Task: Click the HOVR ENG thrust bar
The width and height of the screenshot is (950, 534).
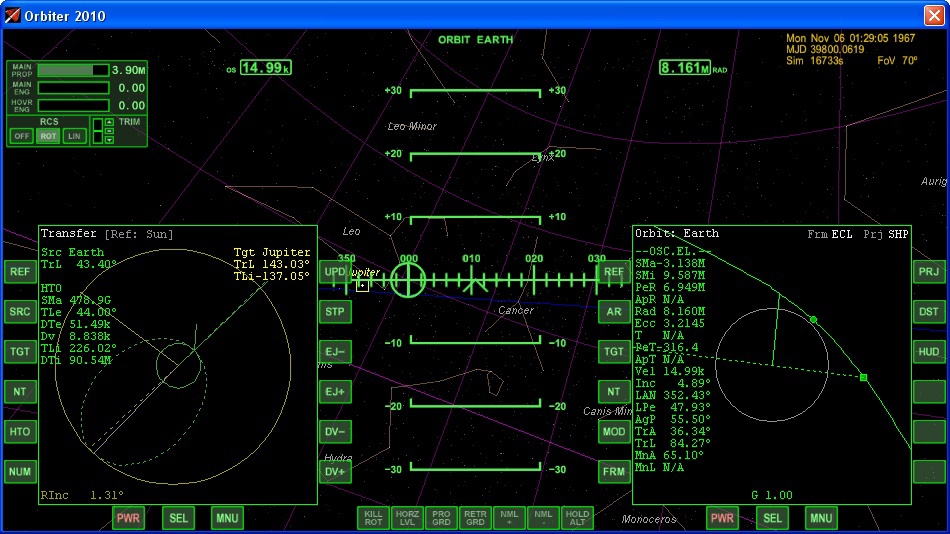Action: 73,105
